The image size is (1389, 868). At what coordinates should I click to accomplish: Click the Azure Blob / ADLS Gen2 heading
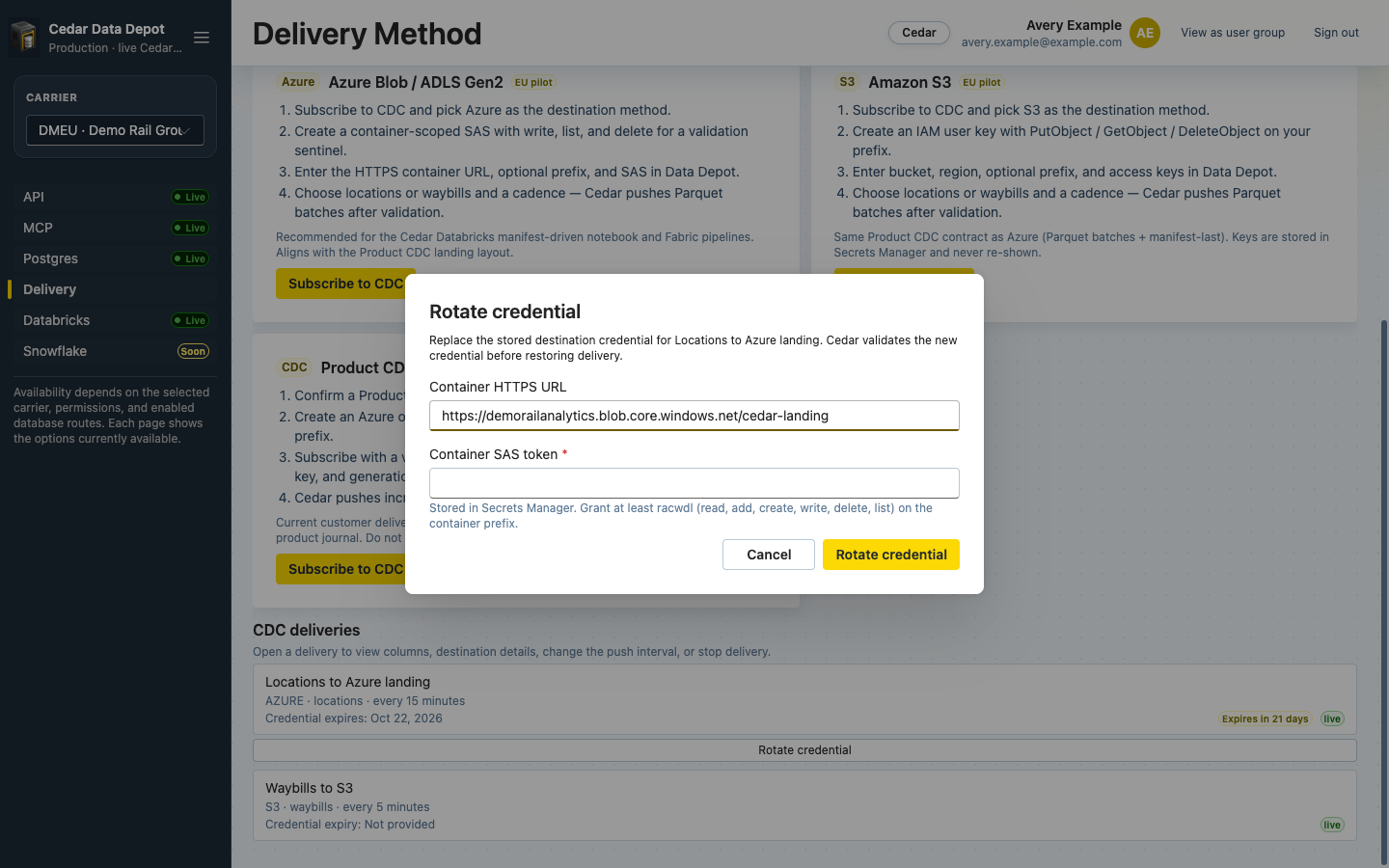click(416, 82)
